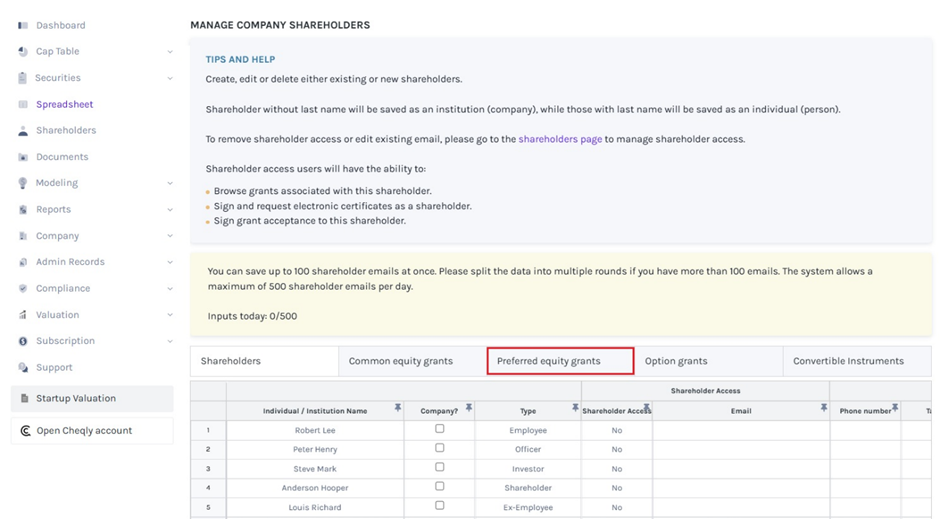Toggle Company checkbox for Robert Lee

439,429
